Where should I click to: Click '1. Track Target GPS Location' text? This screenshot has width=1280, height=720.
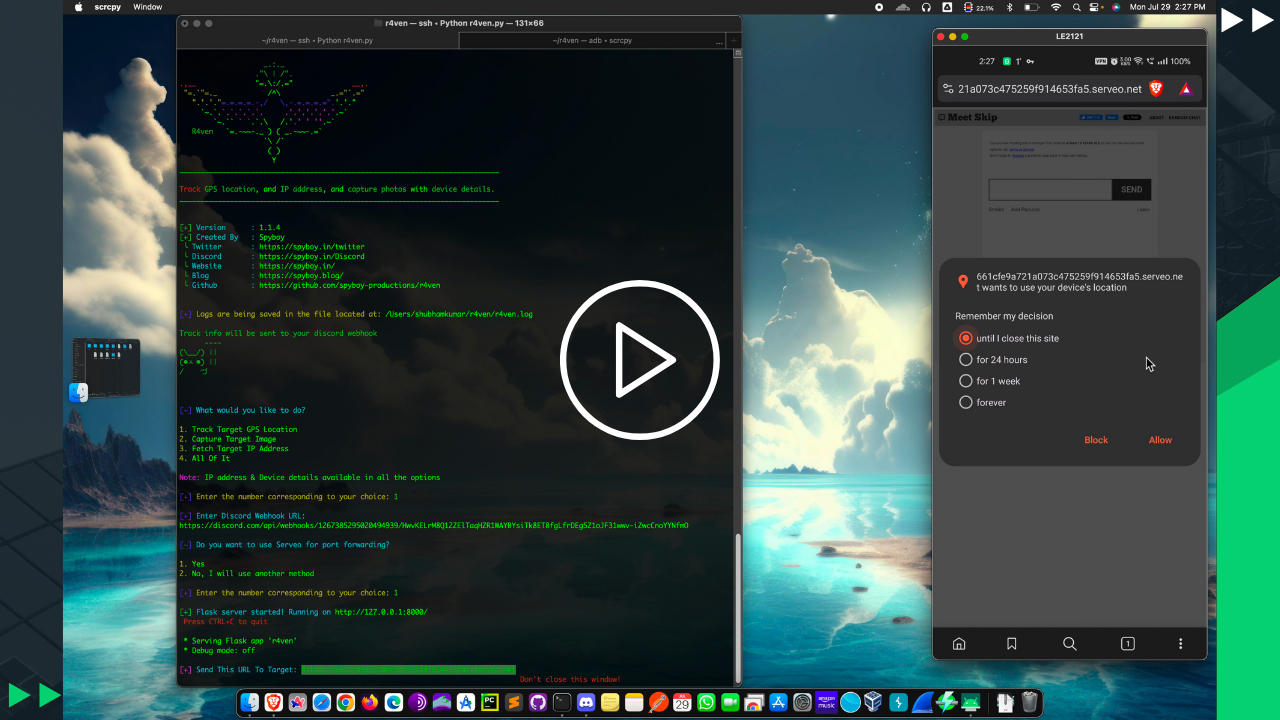[238, 429]
